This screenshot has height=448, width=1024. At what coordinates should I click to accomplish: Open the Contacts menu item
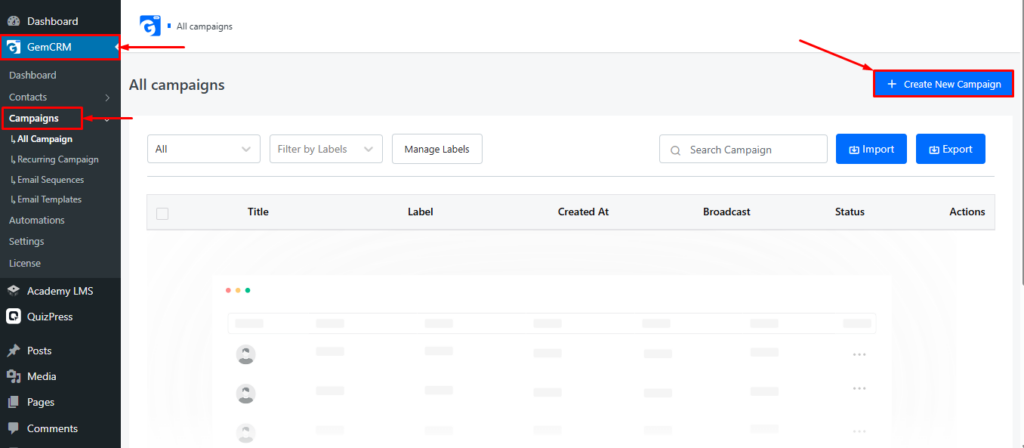tap(28, 97)
